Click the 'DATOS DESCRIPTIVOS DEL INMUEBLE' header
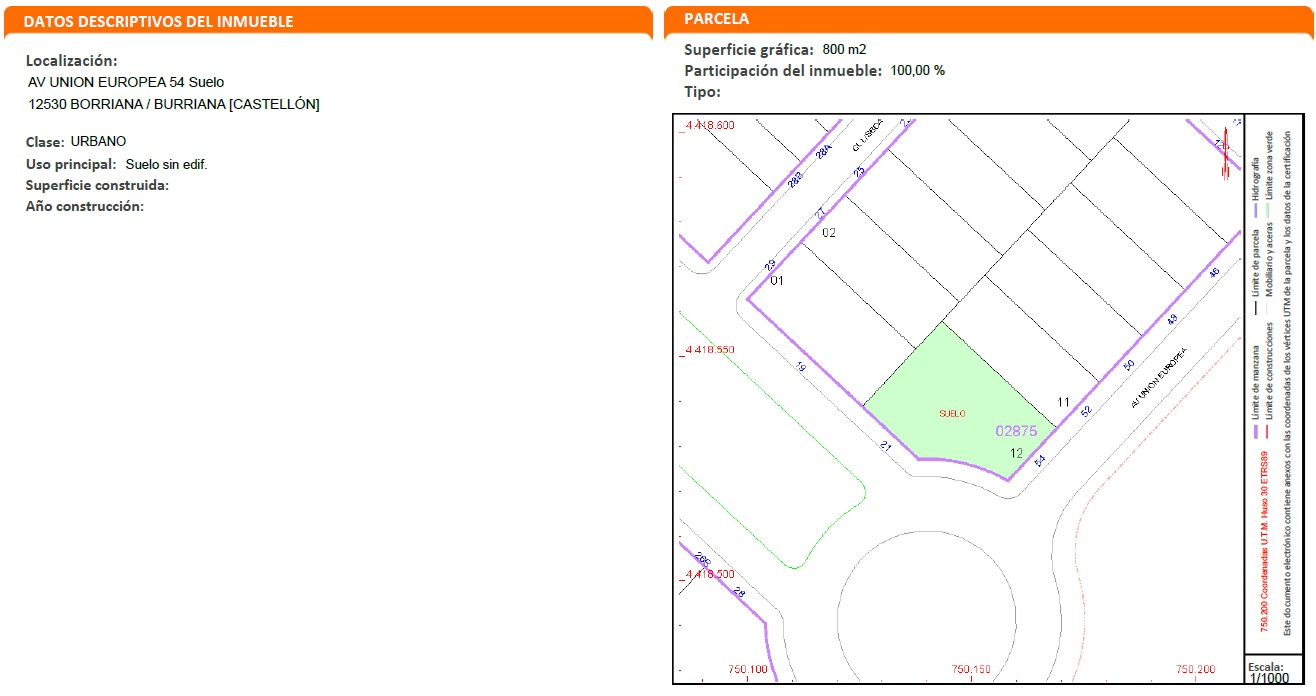Screen dimensions: 1316x696 [x=158, y=21]
